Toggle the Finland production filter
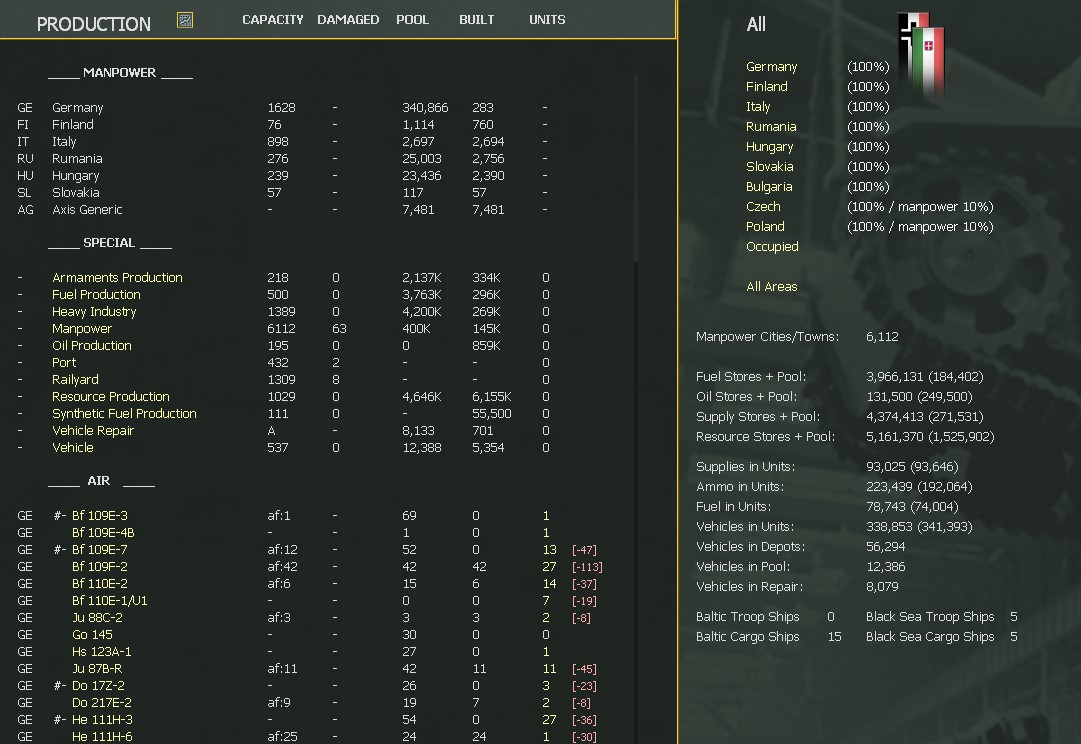Image resolution: width=1081 pixels, height=744 pixels. (x=766, y=86)
